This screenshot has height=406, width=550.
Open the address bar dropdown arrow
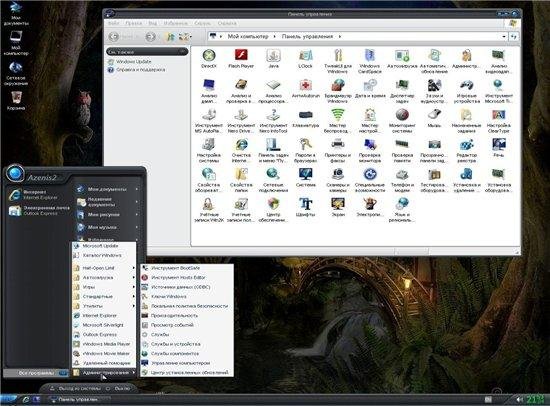(504, 36)
